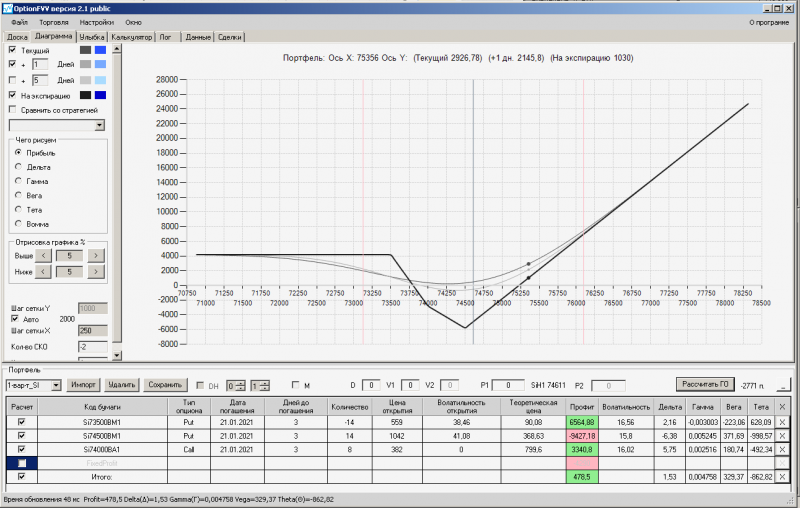Screen dimensions: 800x508
Task: Uncheck the Итого row checkbox
Action: (x=21, y=477)
